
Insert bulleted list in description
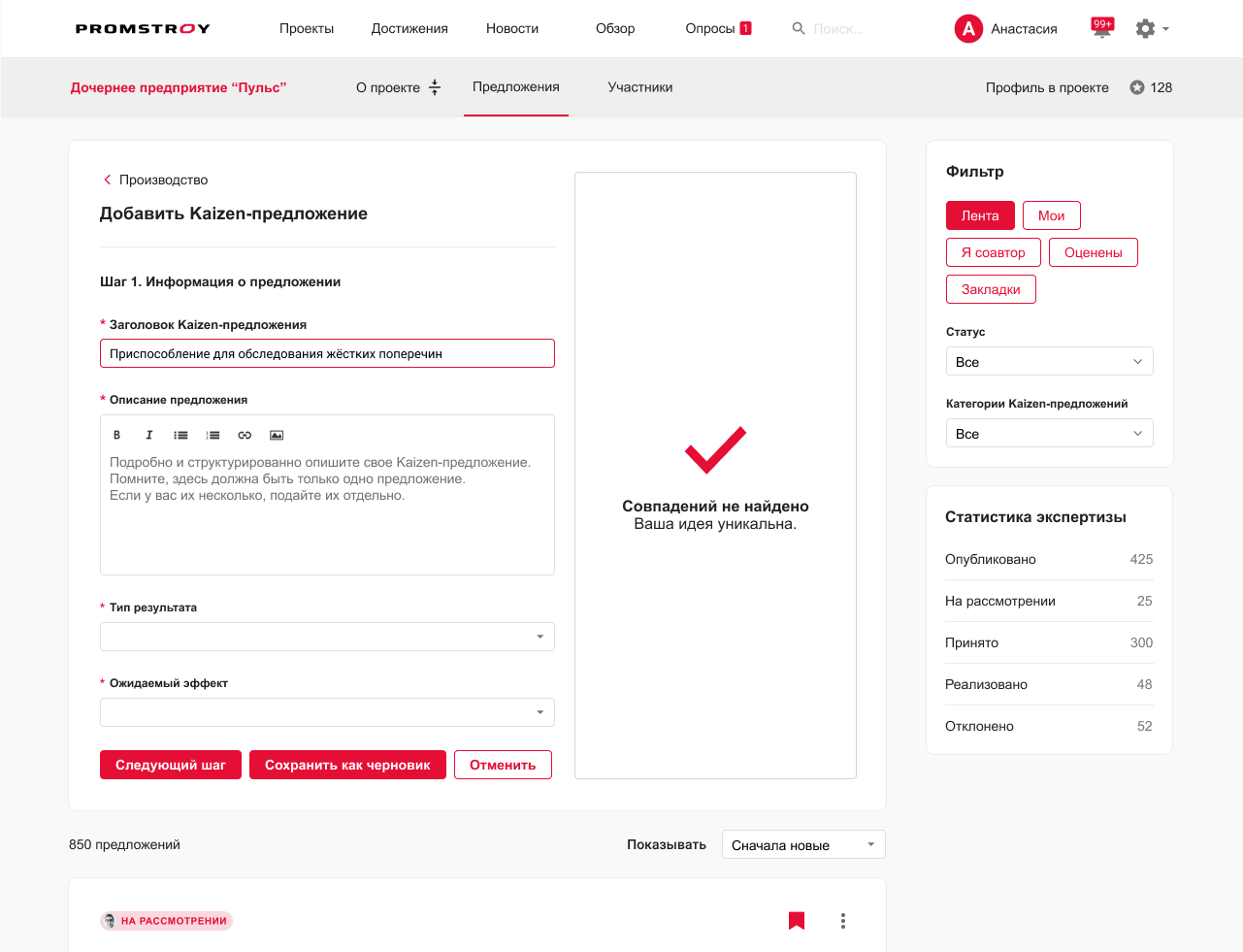180,435
